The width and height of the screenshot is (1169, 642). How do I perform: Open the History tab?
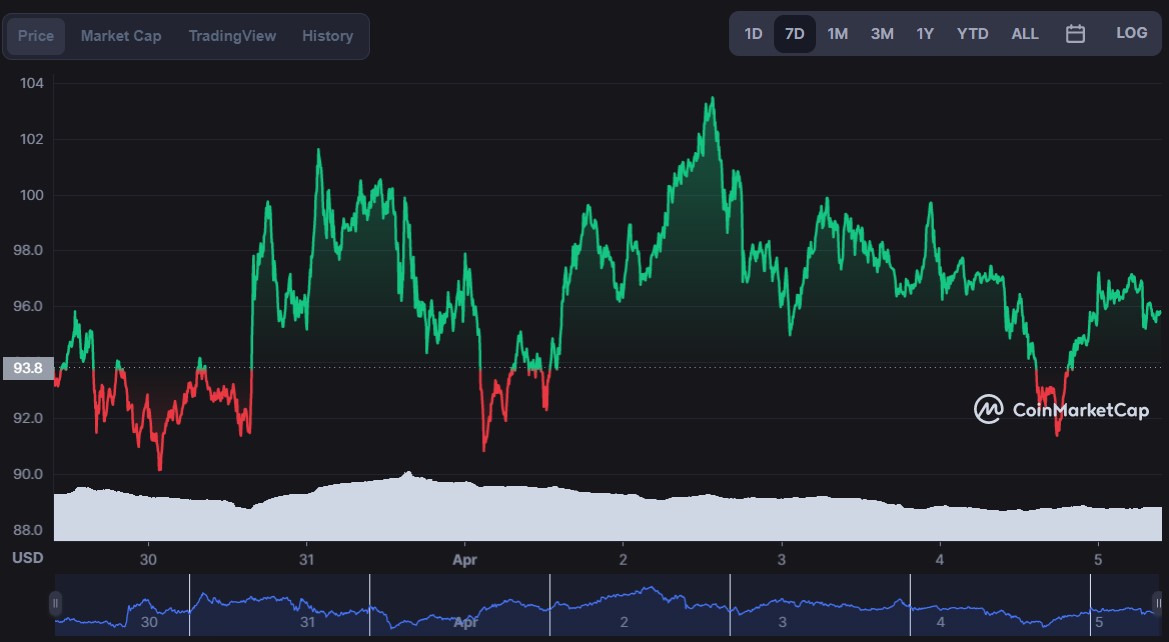(327, 36)
